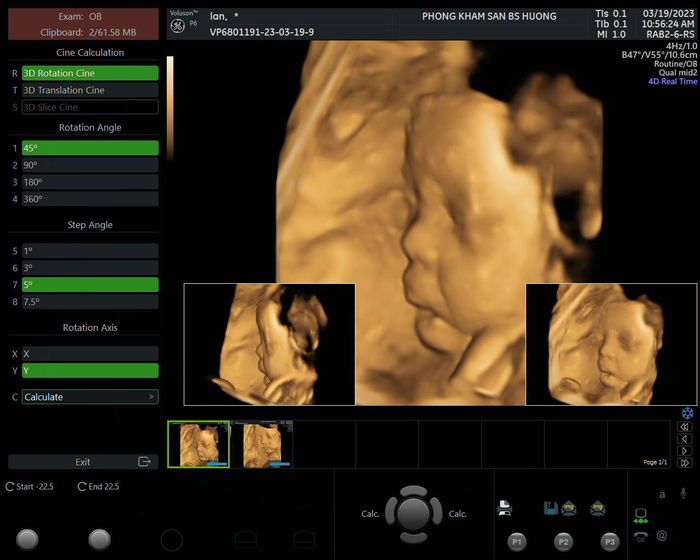Jump to first clipboard page, double-left arrow
Viewport: 700px width, 560px height.
click(x=685, y=426)
